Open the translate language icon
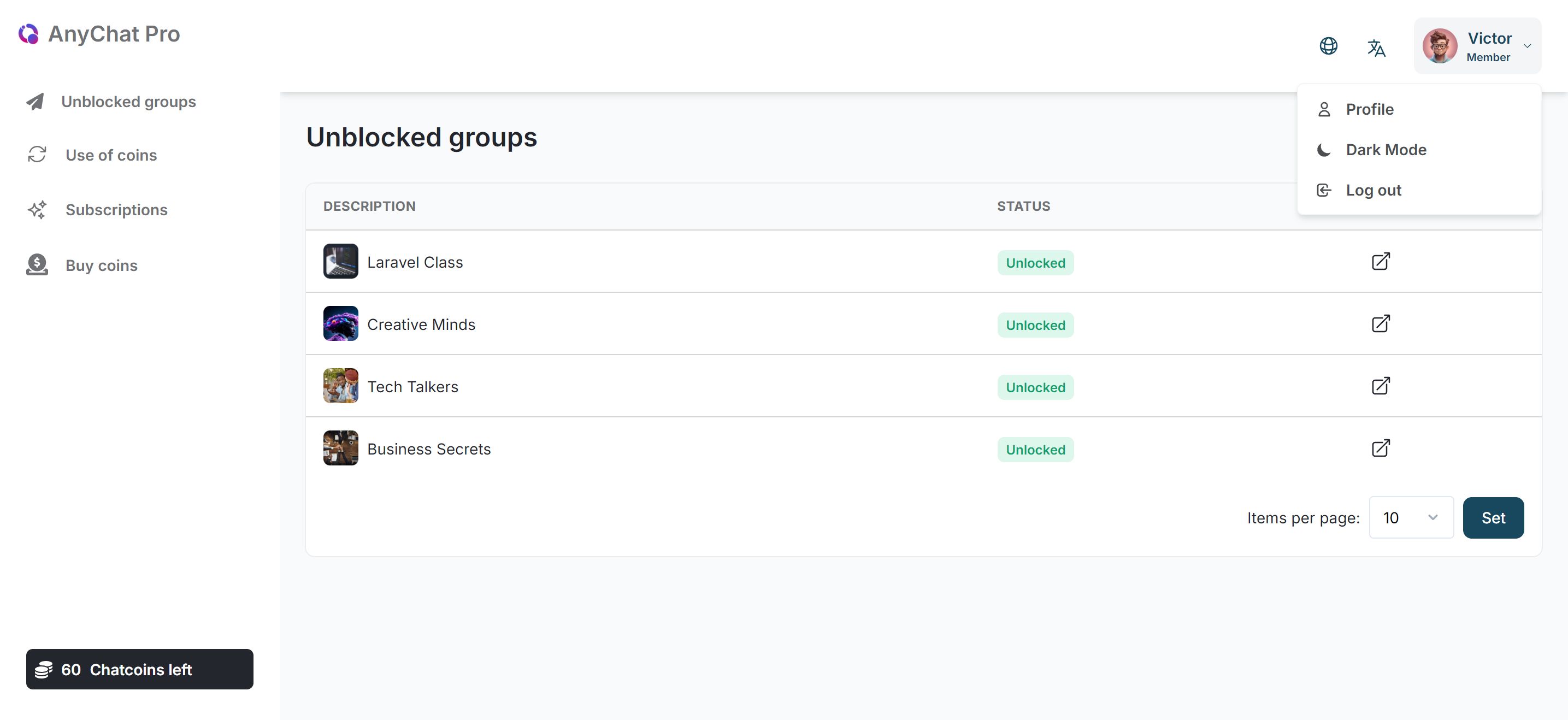Viewport: 1568px width, 720px height. [1376, 48]
